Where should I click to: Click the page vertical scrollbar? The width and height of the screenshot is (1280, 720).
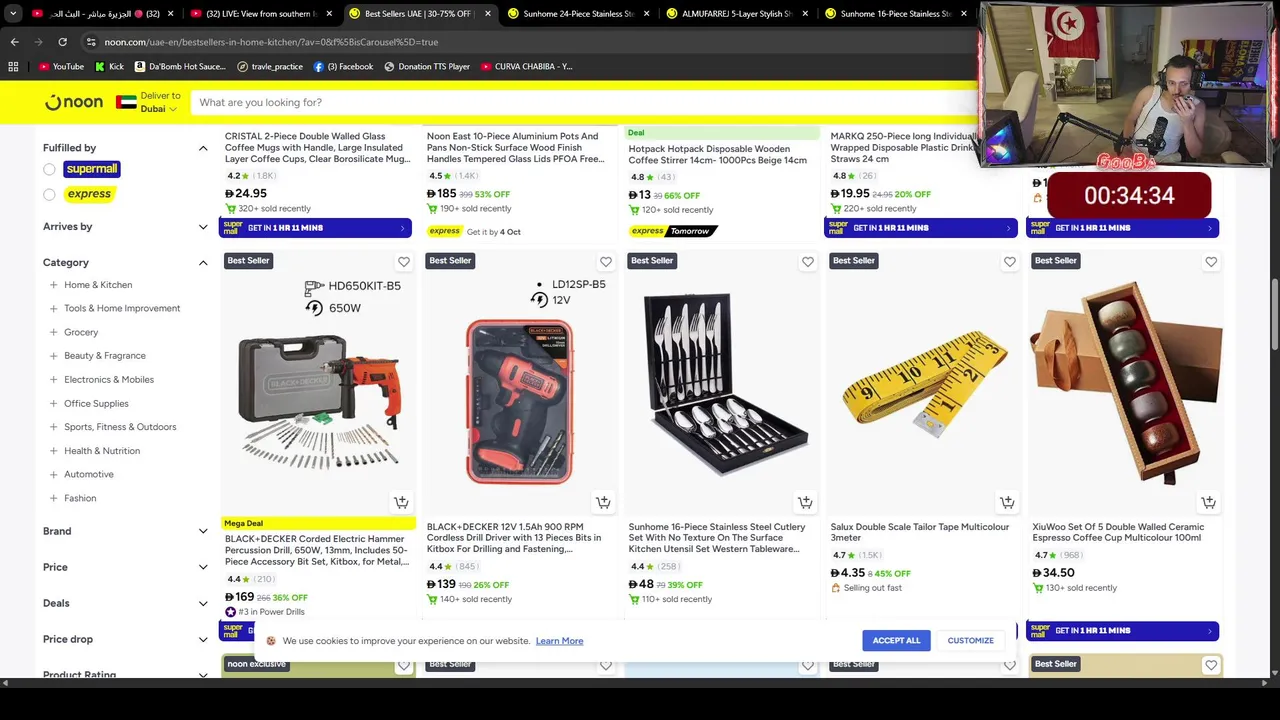click(1274, 300)
